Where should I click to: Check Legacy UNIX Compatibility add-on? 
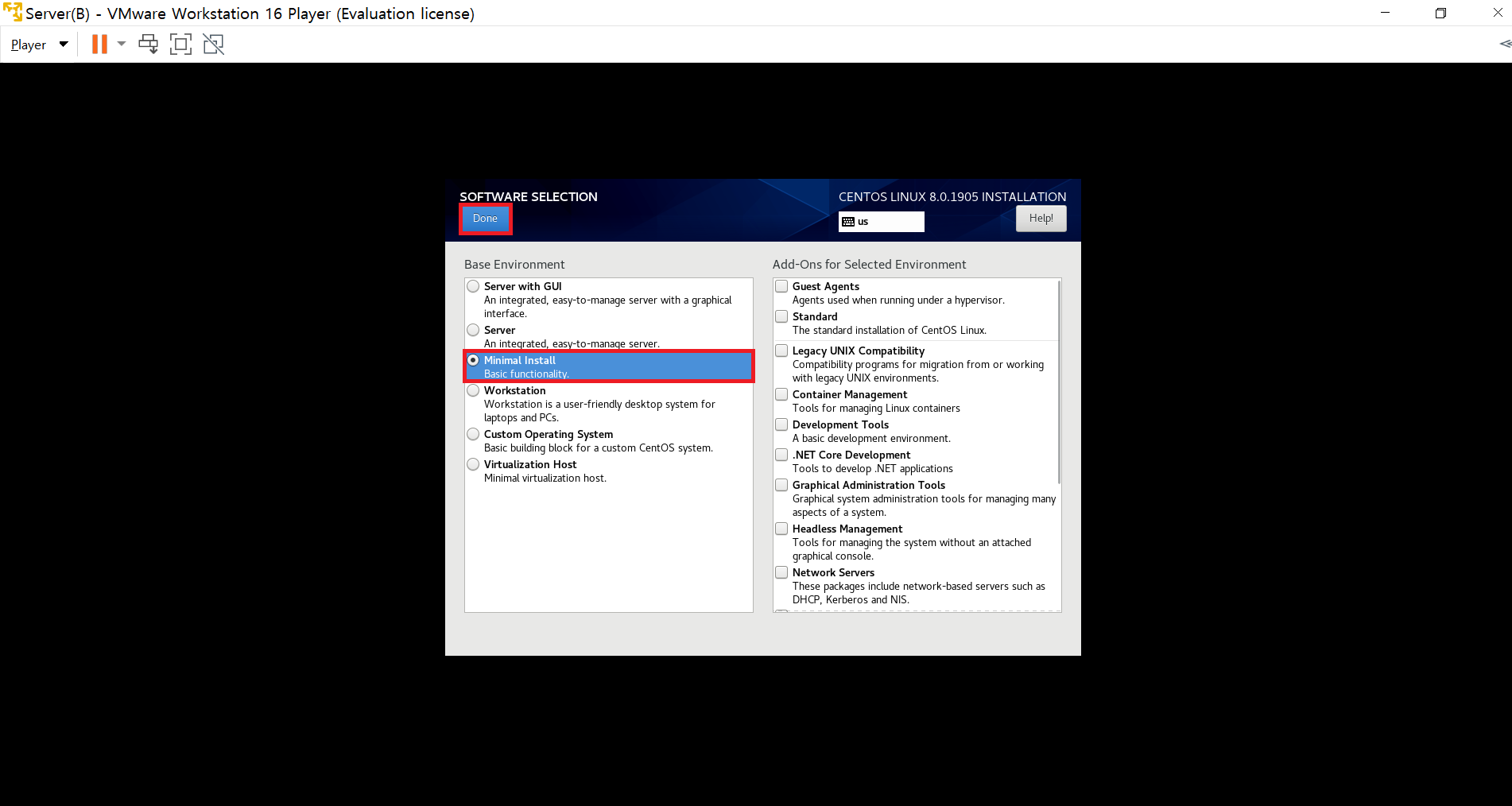(781, 351)
